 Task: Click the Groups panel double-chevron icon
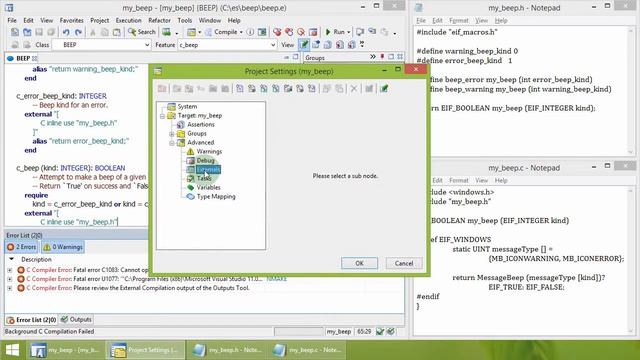[x=373, y=57]
